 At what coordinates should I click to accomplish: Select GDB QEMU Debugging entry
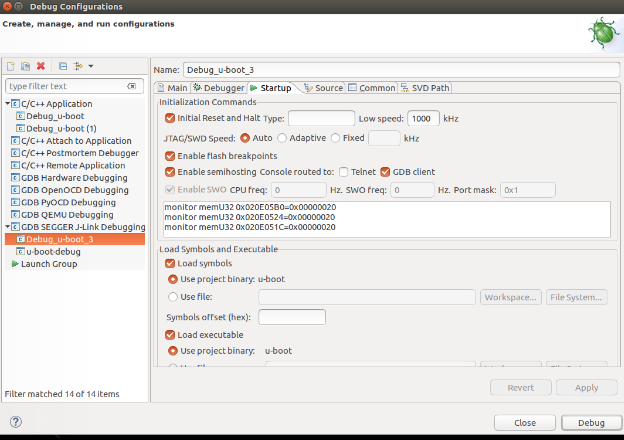click(67, 215)
